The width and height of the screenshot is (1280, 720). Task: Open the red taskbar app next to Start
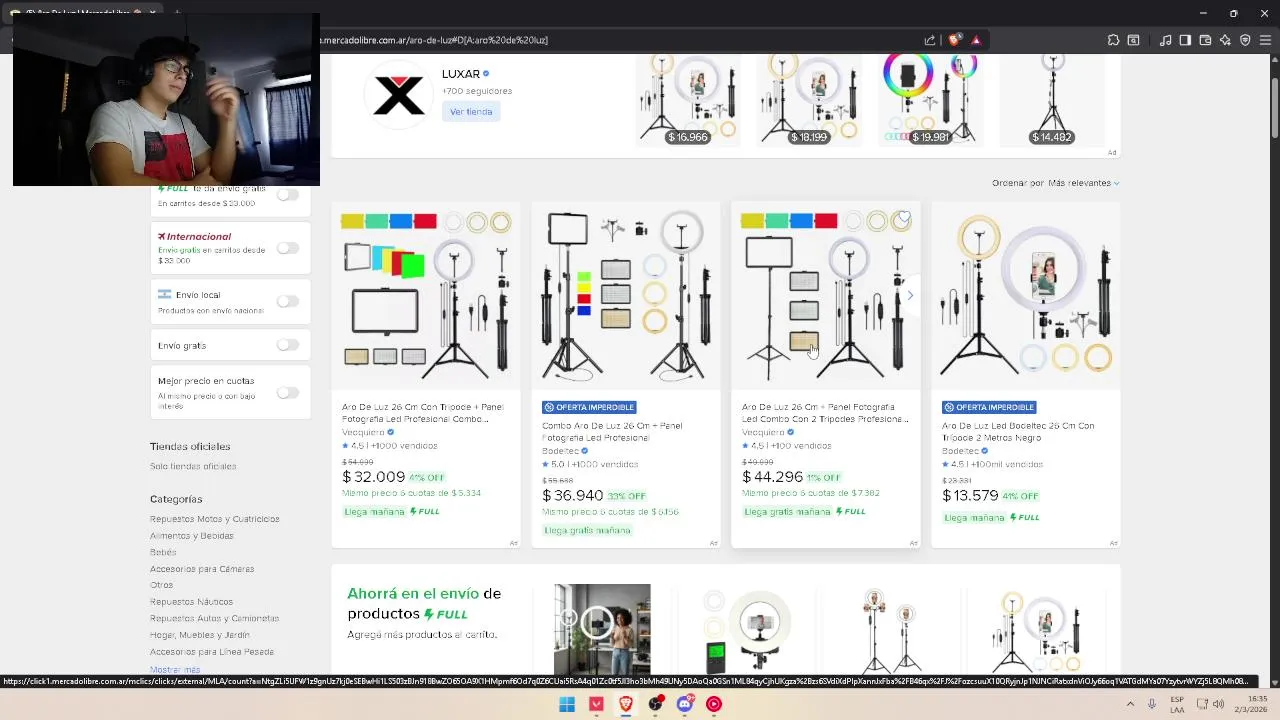[596, 704]
